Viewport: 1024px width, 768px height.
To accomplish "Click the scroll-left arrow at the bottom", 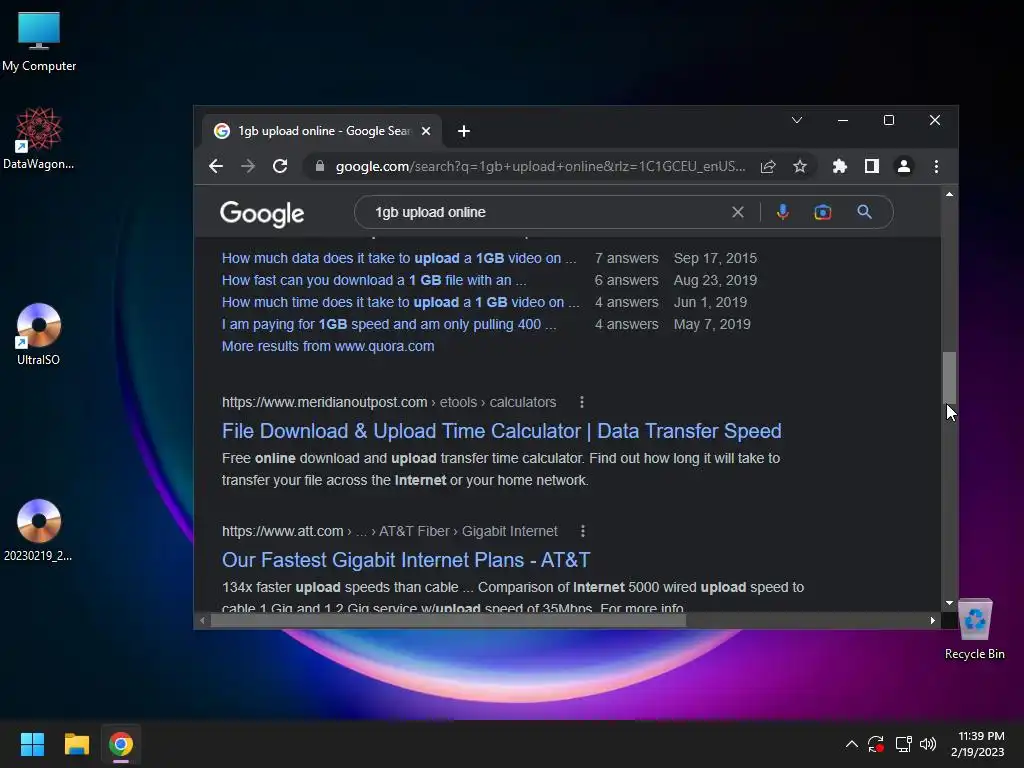I will (202, 620).
